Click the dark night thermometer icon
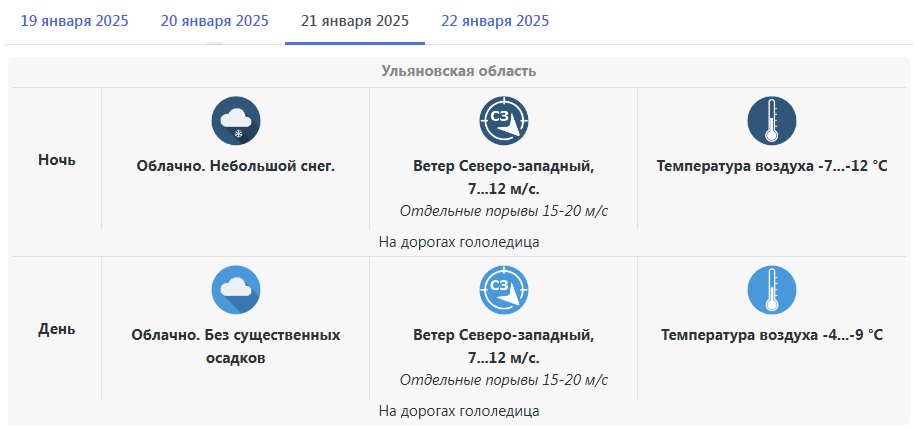 772,121
